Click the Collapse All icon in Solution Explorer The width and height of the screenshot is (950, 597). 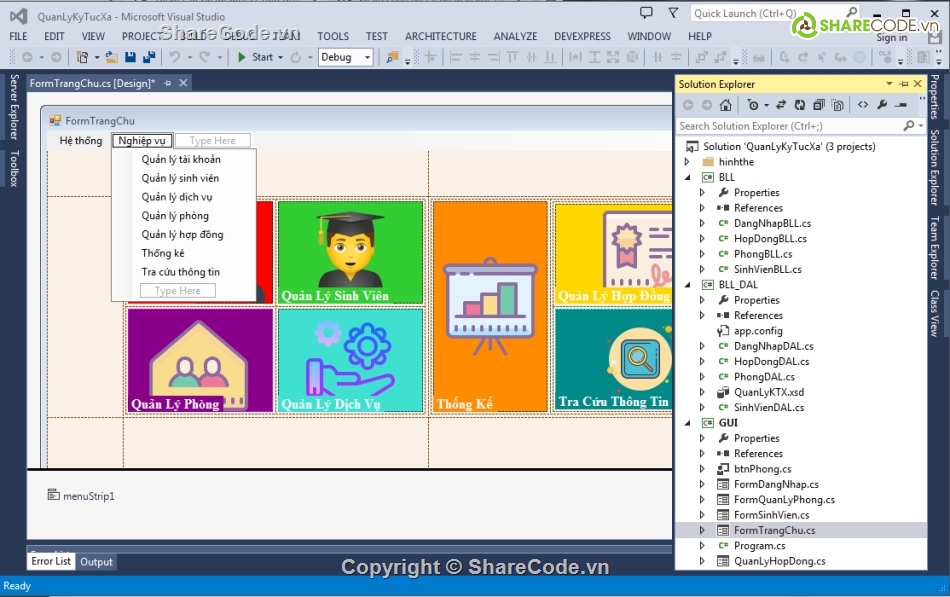point(819,105)
